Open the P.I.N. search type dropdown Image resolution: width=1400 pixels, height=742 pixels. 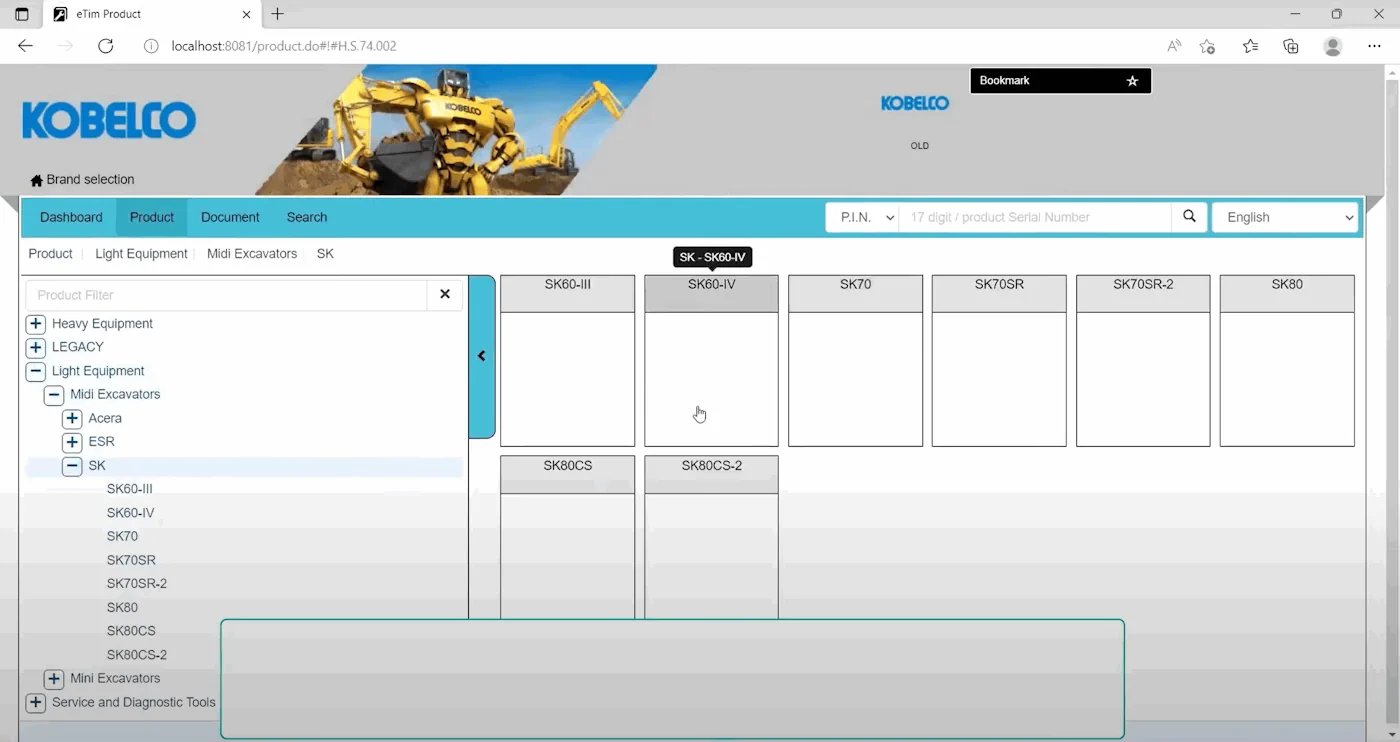click(x=862, y=217)
